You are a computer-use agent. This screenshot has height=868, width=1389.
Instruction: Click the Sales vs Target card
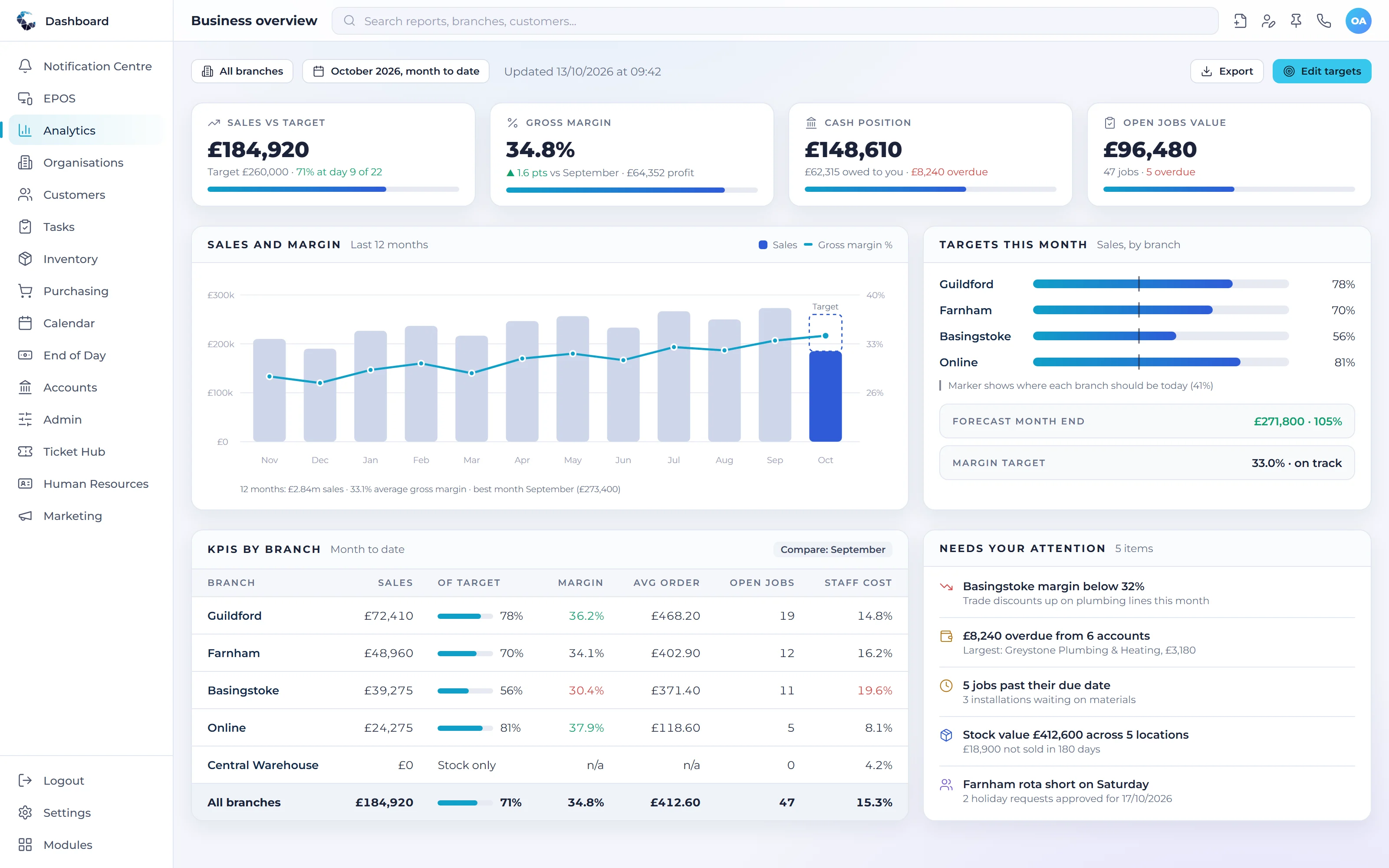pyautogui.click(x=333, y=155)
